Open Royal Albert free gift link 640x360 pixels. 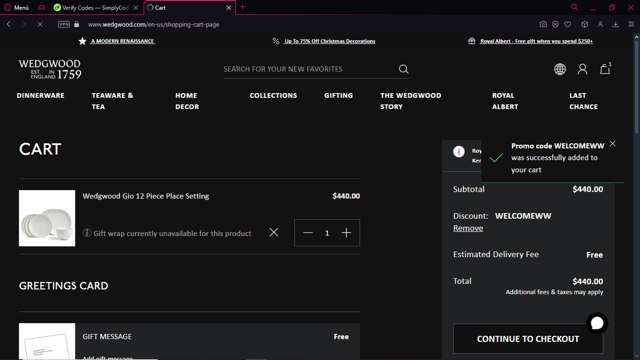[536, 41]
